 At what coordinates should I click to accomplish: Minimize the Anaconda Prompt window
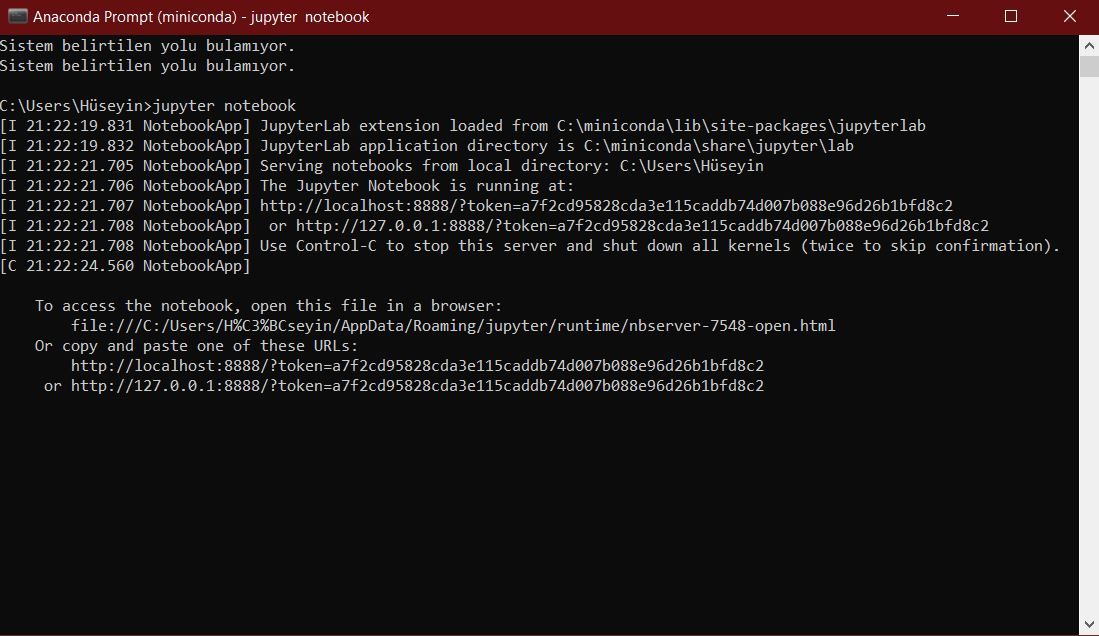(x=954, y=16)
